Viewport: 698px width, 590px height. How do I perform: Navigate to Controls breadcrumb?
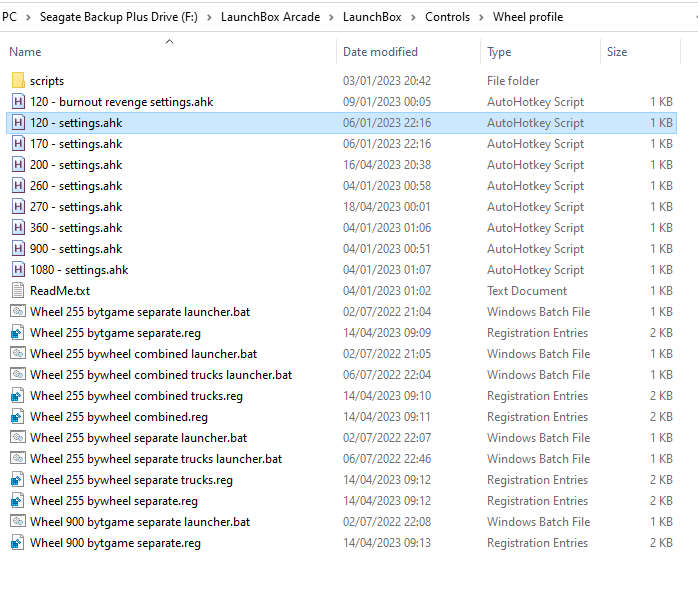447,17
